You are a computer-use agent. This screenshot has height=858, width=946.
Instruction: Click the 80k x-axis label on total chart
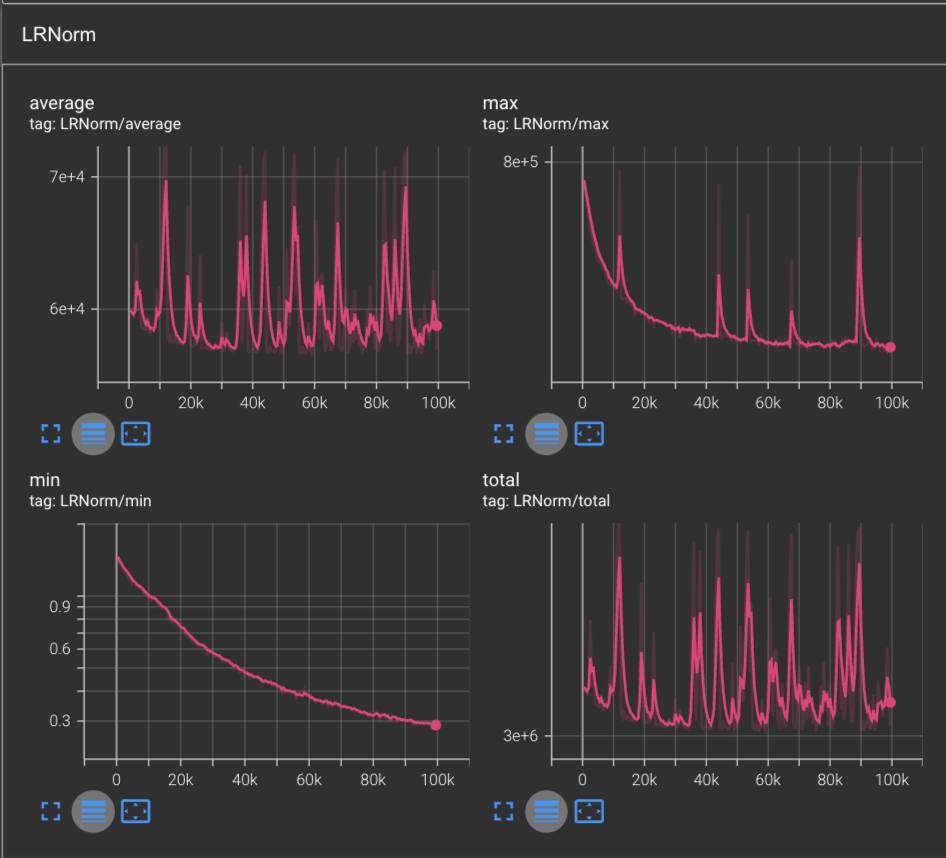pyautogui.click(x=830, y=780)
